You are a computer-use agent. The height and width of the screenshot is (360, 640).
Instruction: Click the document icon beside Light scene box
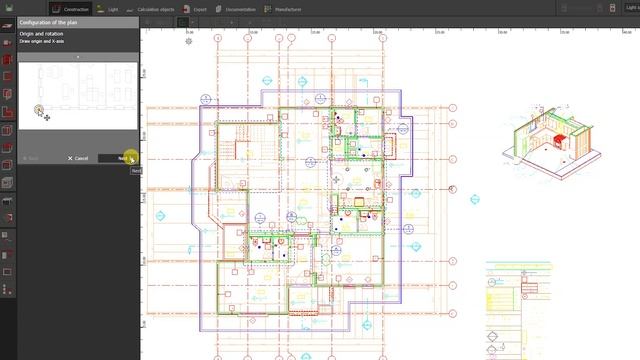pyautogui.click(x=612, y=8)
